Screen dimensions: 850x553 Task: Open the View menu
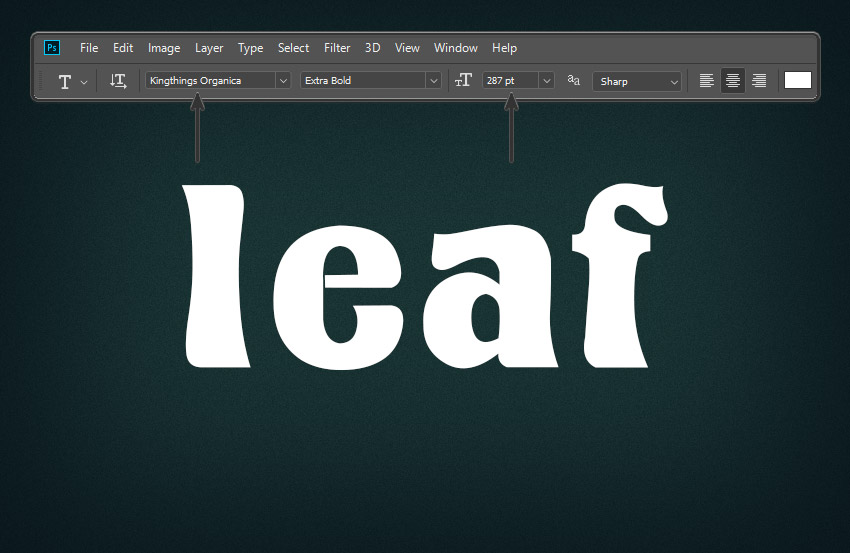click(407, 48)
